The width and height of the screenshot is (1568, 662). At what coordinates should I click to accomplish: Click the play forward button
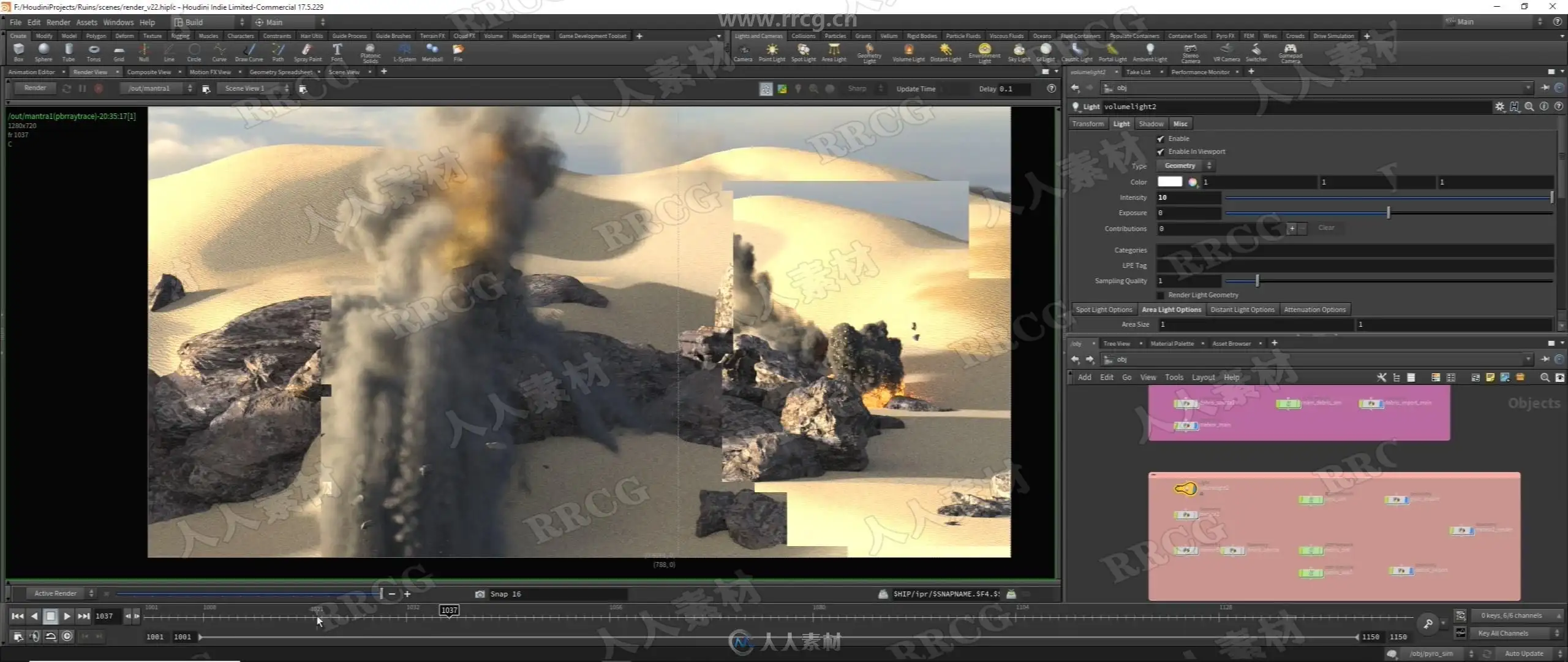tap(67, 616)
